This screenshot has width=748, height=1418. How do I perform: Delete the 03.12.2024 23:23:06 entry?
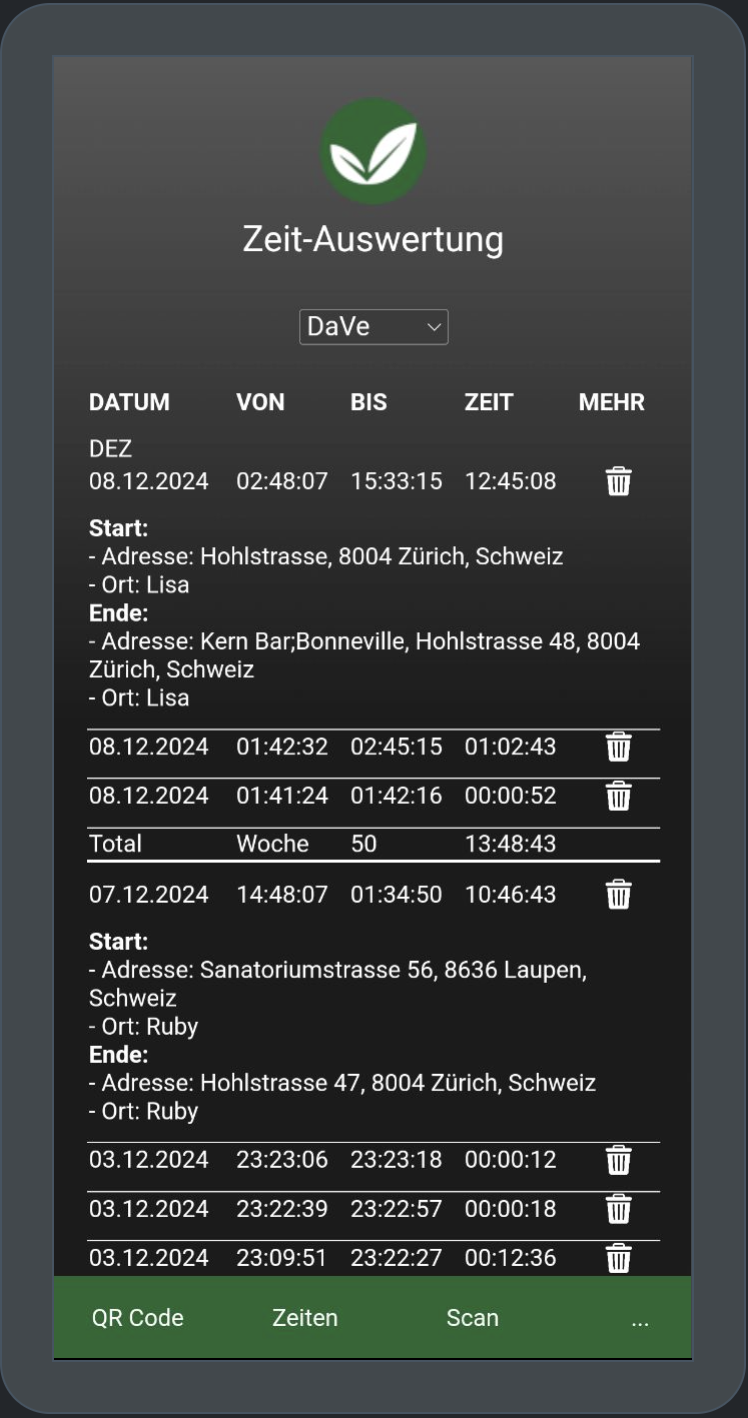point(619,1160)
